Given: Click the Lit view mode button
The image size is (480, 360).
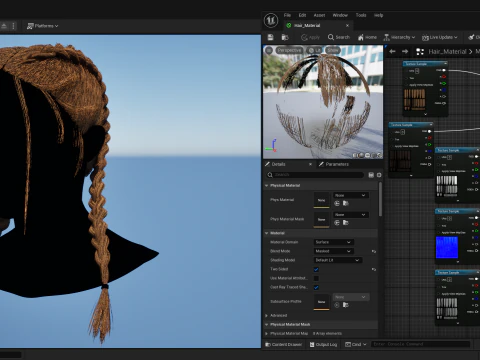Looking at the screenshot, I should [314, 50].
